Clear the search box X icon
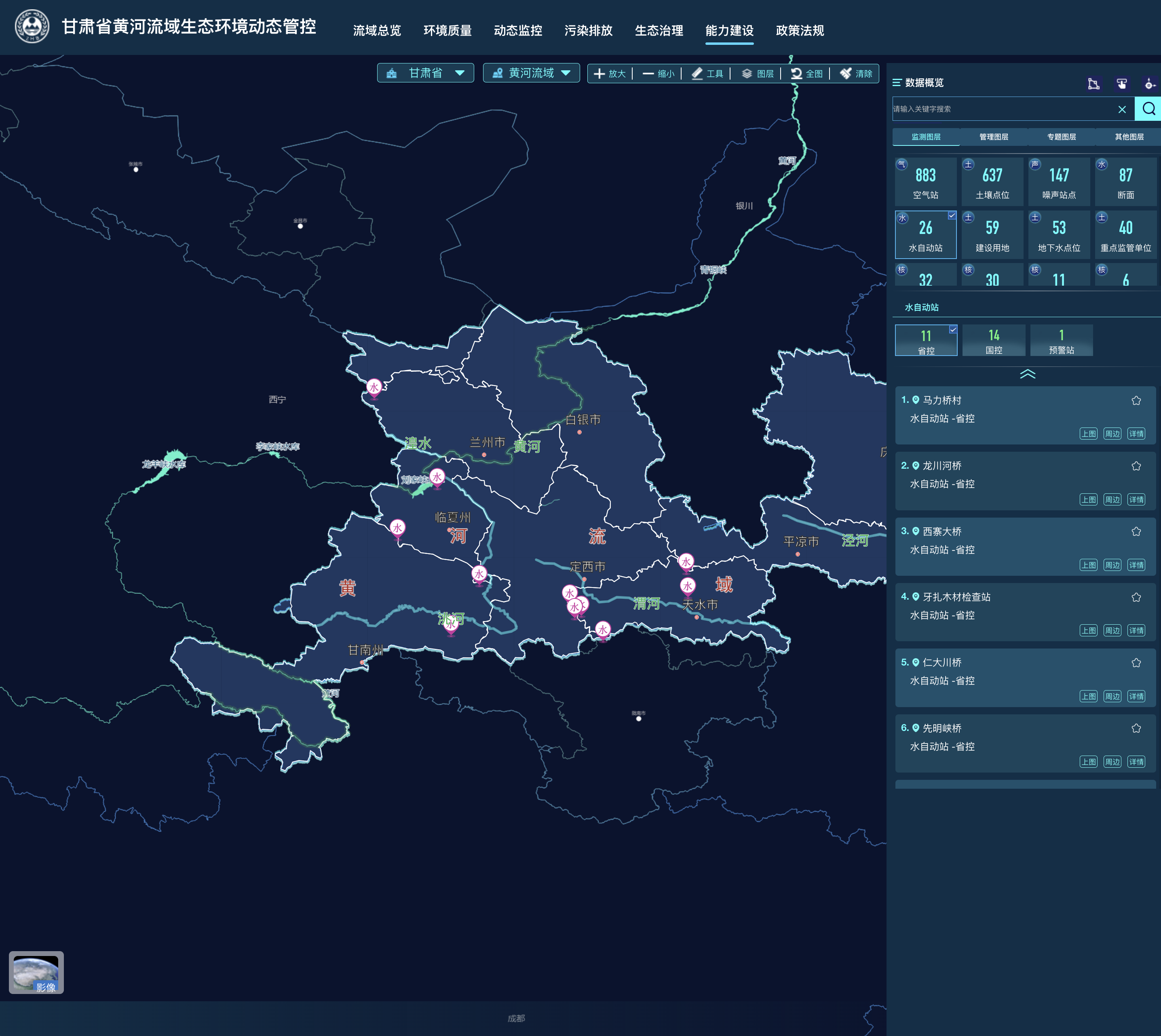Screen dimensions: 1161x1036 1122,109
